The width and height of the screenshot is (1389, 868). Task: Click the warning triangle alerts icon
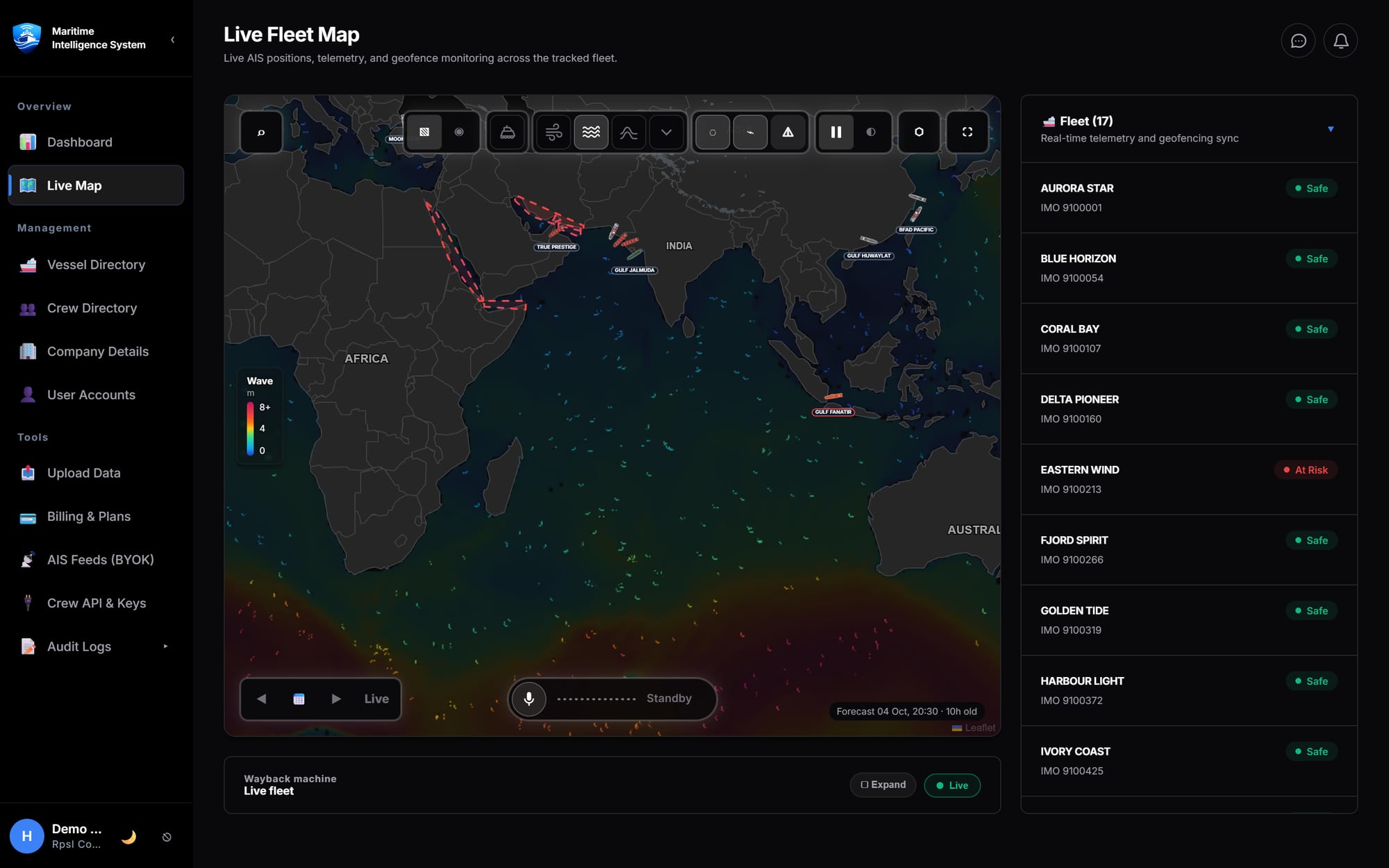click(788, 132)
